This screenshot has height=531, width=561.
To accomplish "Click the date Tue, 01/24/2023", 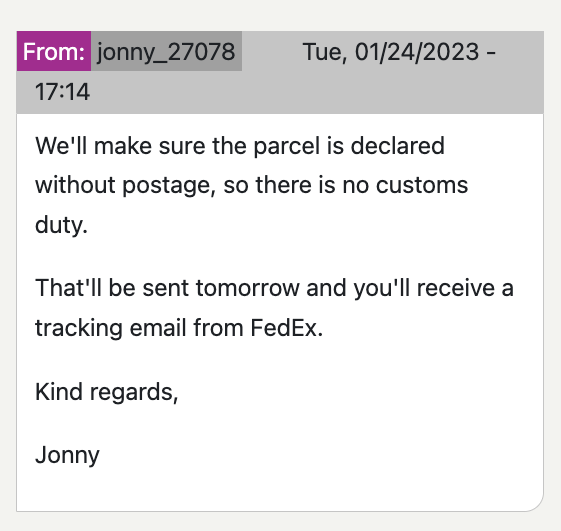I will 391,52.
